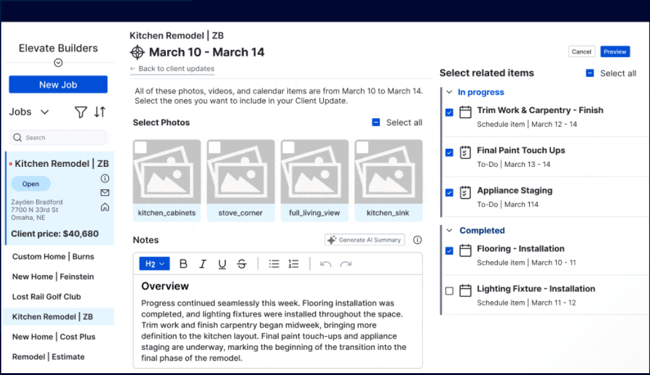Apply strikethrough formatting in Notes
The width and height of the screenshot is (650, 375).
(x=242, y=264)
